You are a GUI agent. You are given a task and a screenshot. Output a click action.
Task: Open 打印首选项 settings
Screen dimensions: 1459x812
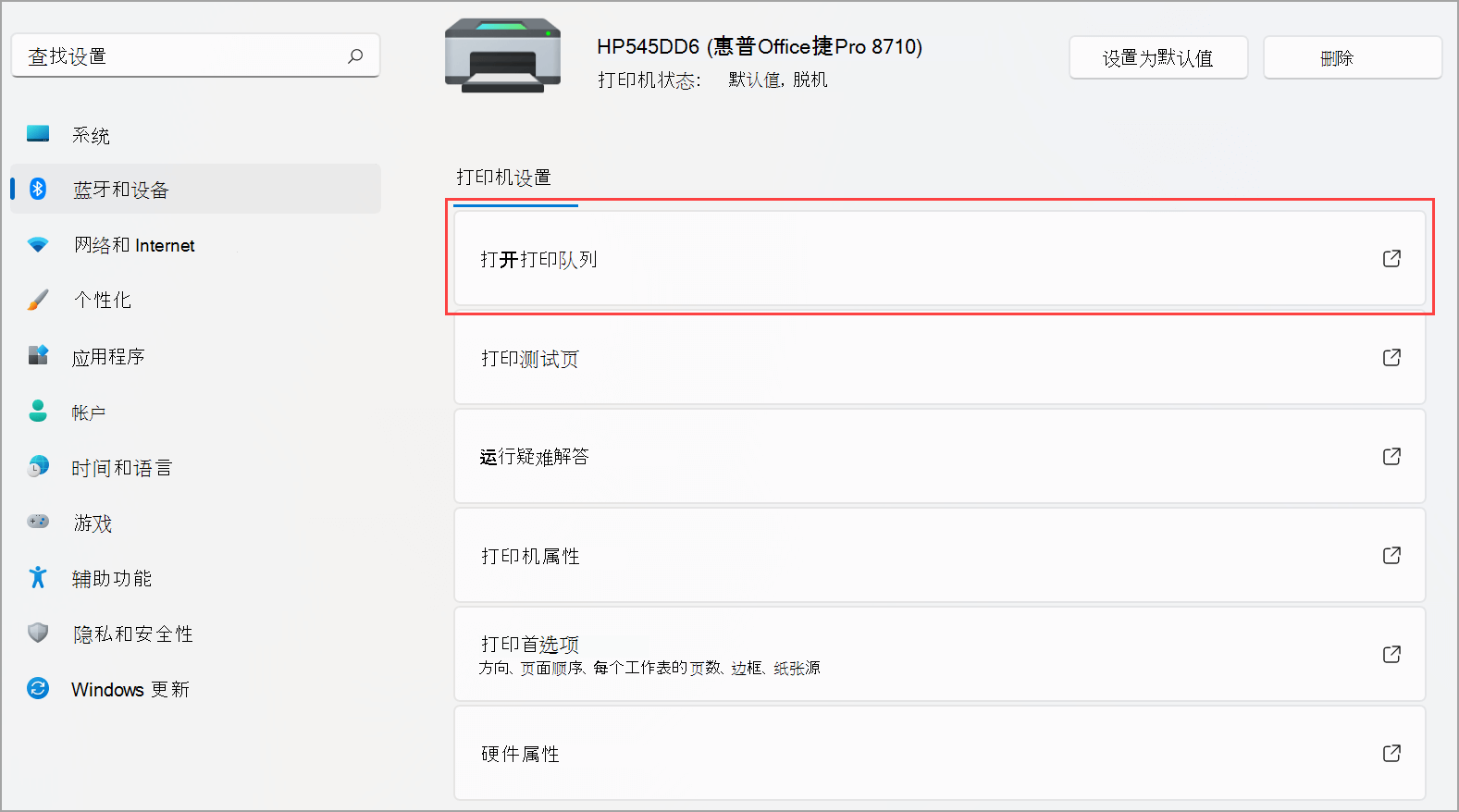[x=939, y=655]
